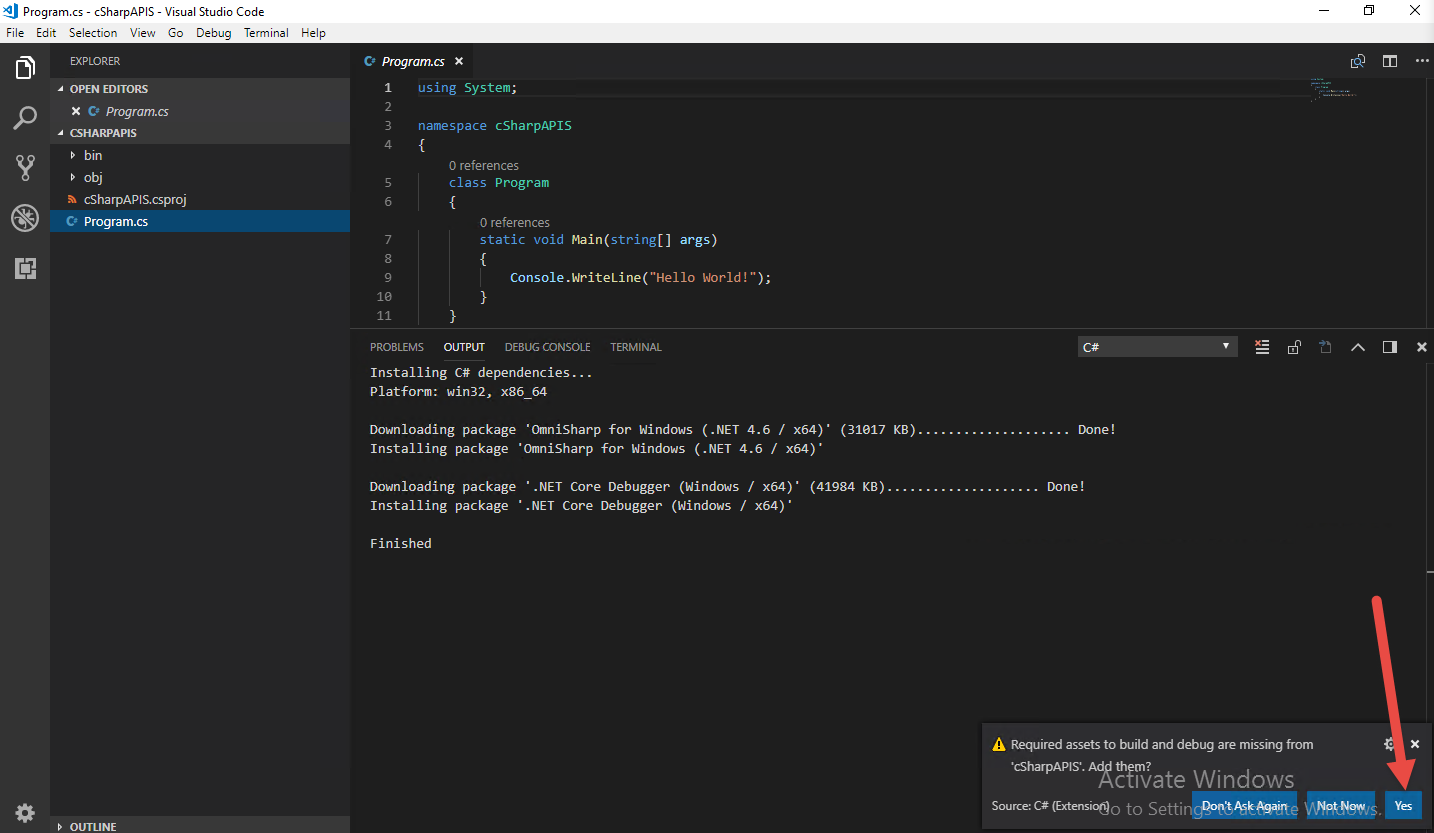Open the Extensions view
1434x833 pixels.
[25, 268]
